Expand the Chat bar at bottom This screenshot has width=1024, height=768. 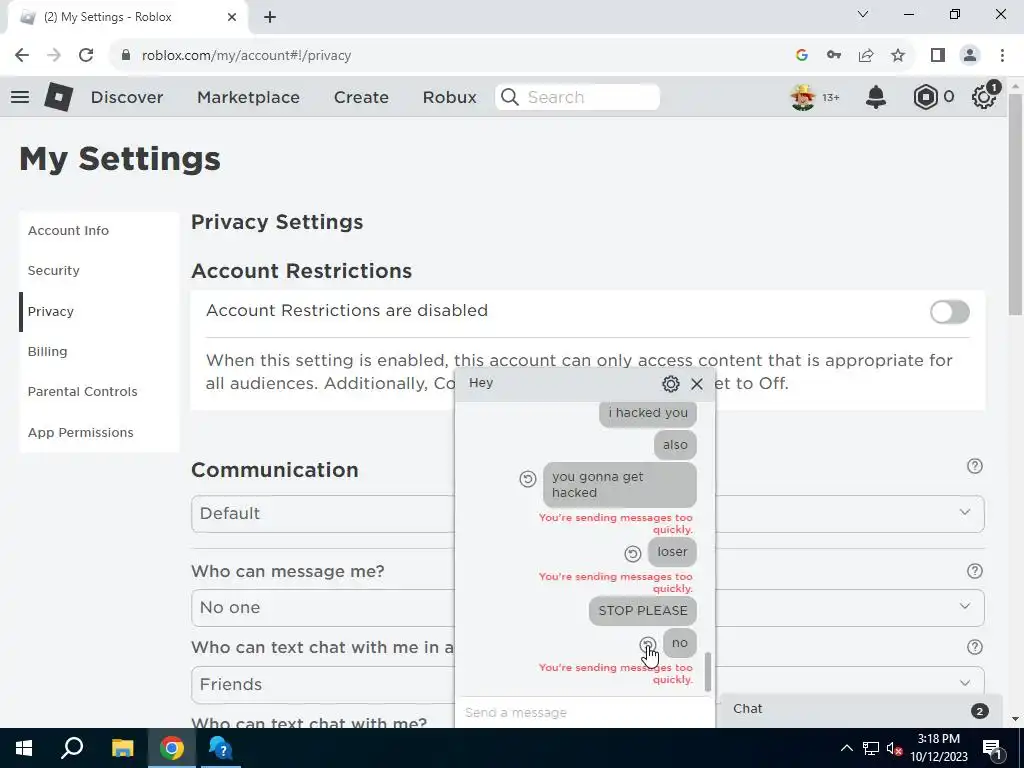pos(861,710)
